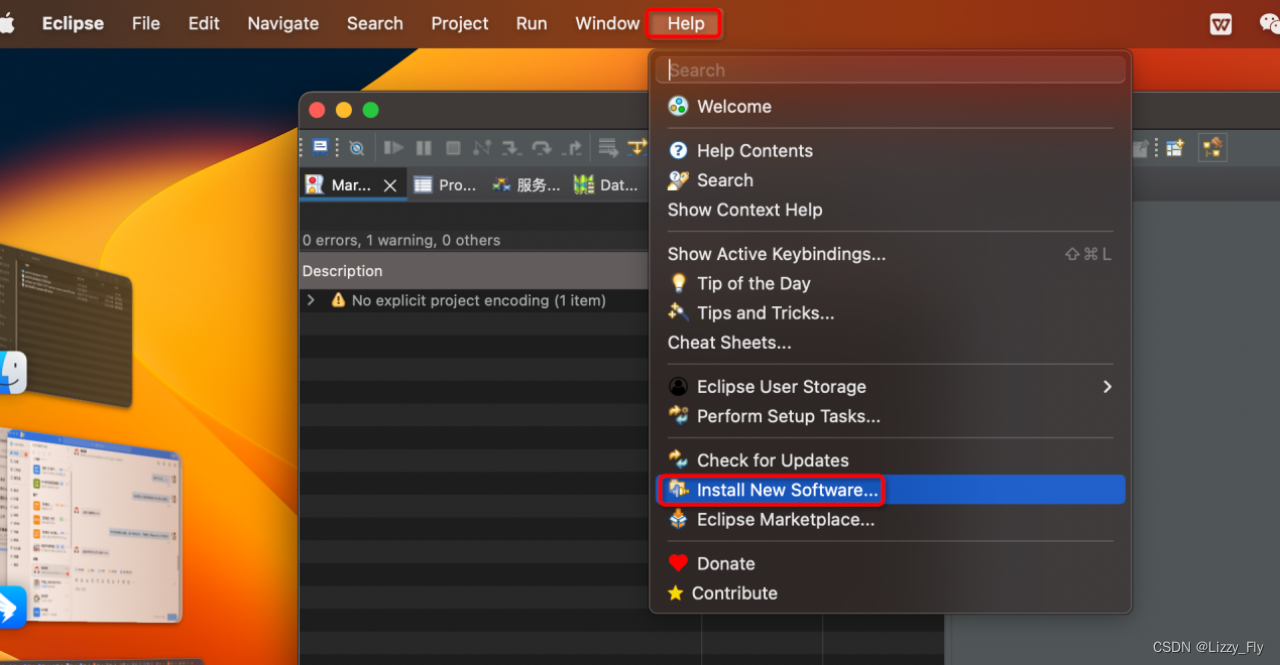Image resolution: width=1280 pixels, height=665 pixels.
Task: Close the Markers tab with X
Action: click(390, 185)
